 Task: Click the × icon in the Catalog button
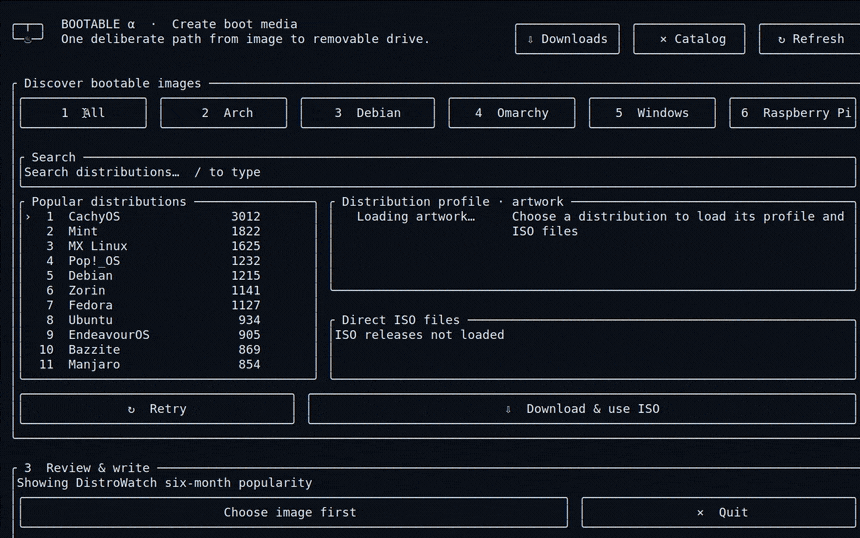[x=663, y=39]
